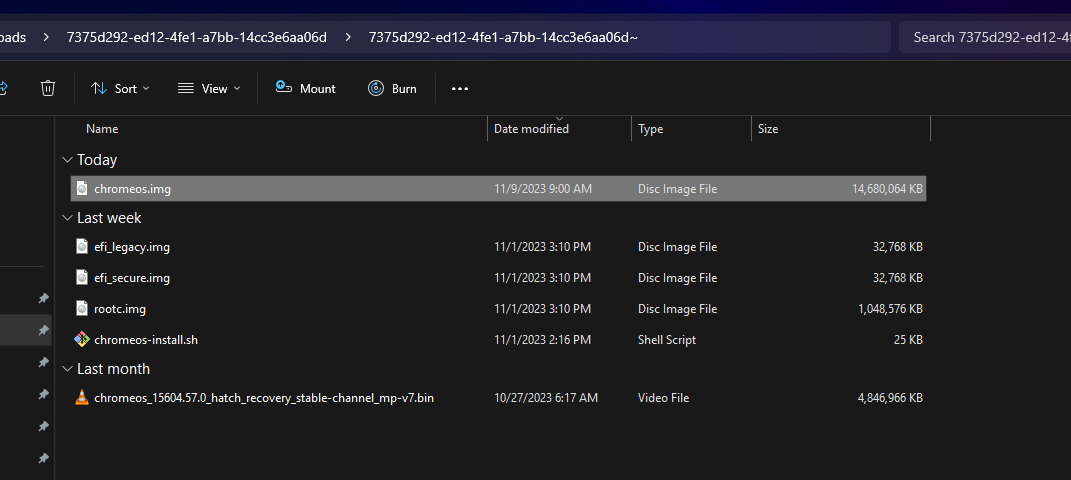
Task: Click the search box for this folder
Action: (x=985, y=37)
